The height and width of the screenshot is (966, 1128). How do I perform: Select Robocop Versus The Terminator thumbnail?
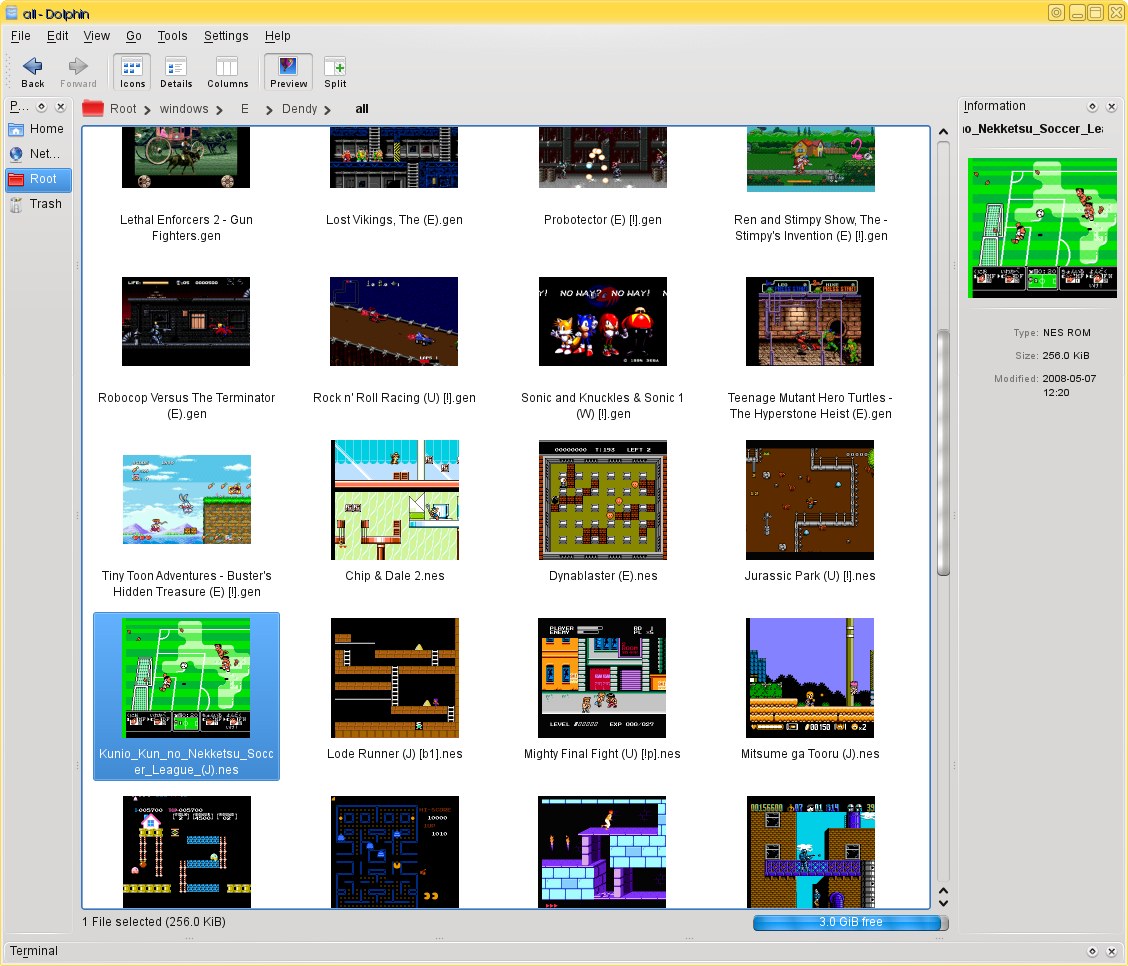point(186,322)
